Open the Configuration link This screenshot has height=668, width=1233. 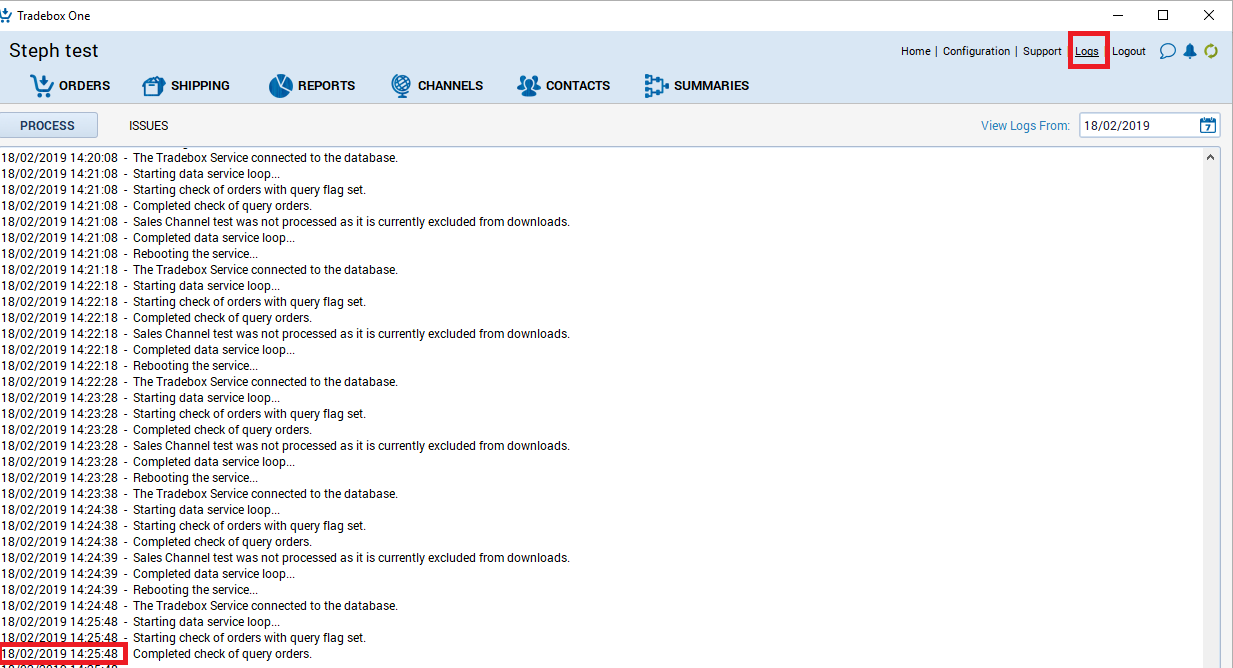976,51
